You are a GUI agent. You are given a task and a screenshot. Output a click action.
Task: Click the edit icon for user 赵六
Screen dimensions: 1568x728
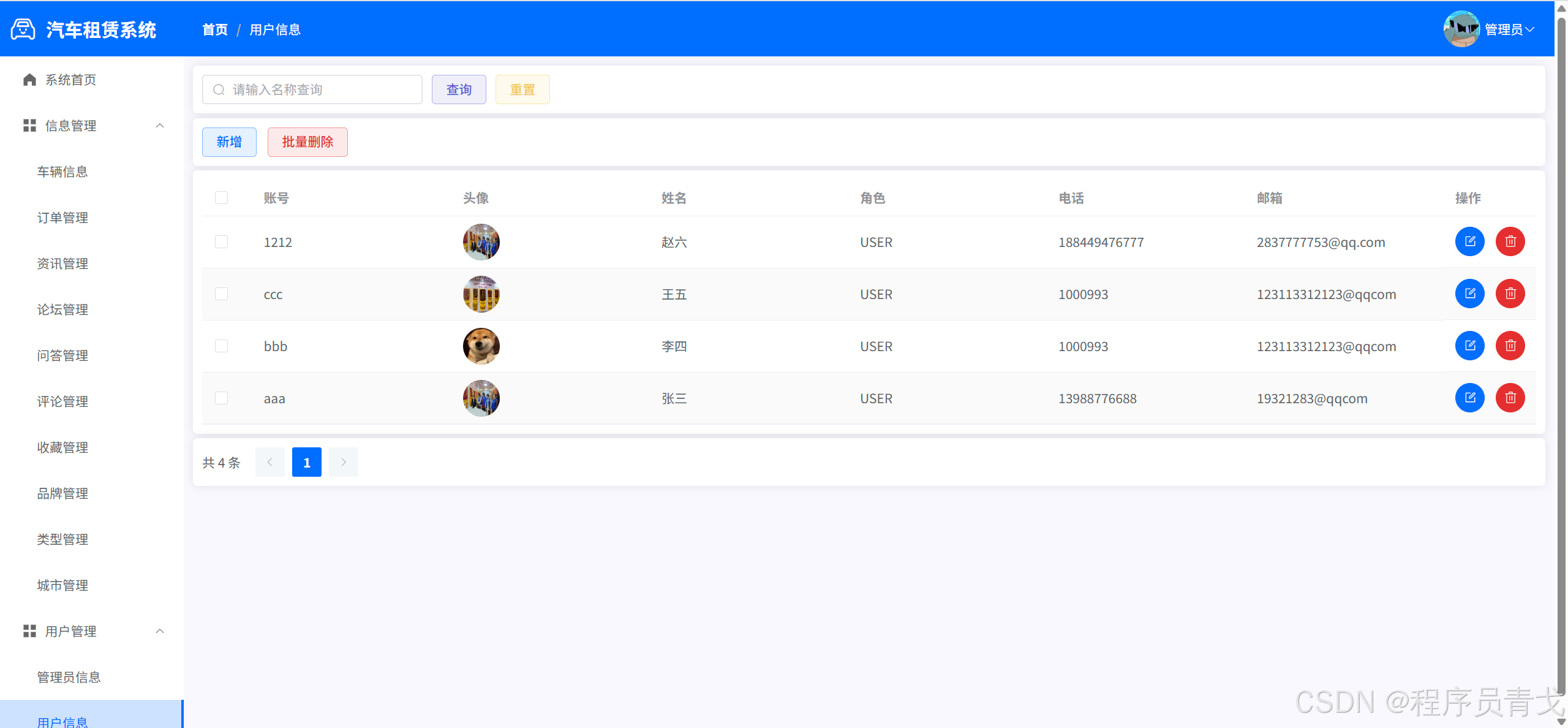pyautogui.click(x=1469, y=241)
